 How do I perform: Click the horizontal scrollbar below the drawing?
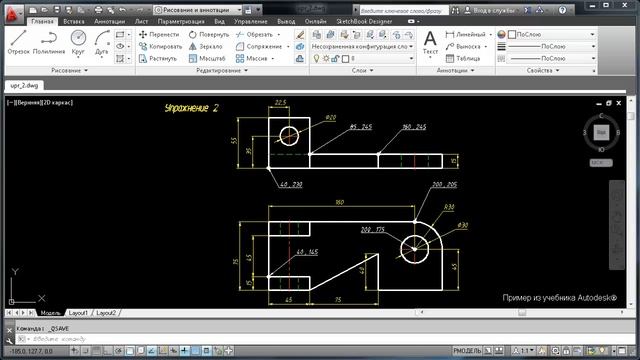pyautogui.click(x=522, y=313)
